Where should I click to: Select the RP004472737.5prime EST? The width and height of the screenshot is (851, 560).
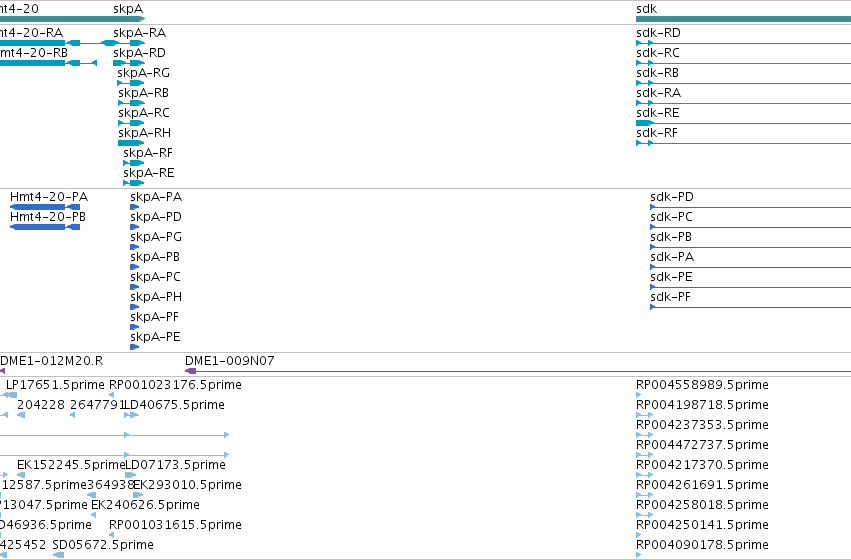point(644,455)
